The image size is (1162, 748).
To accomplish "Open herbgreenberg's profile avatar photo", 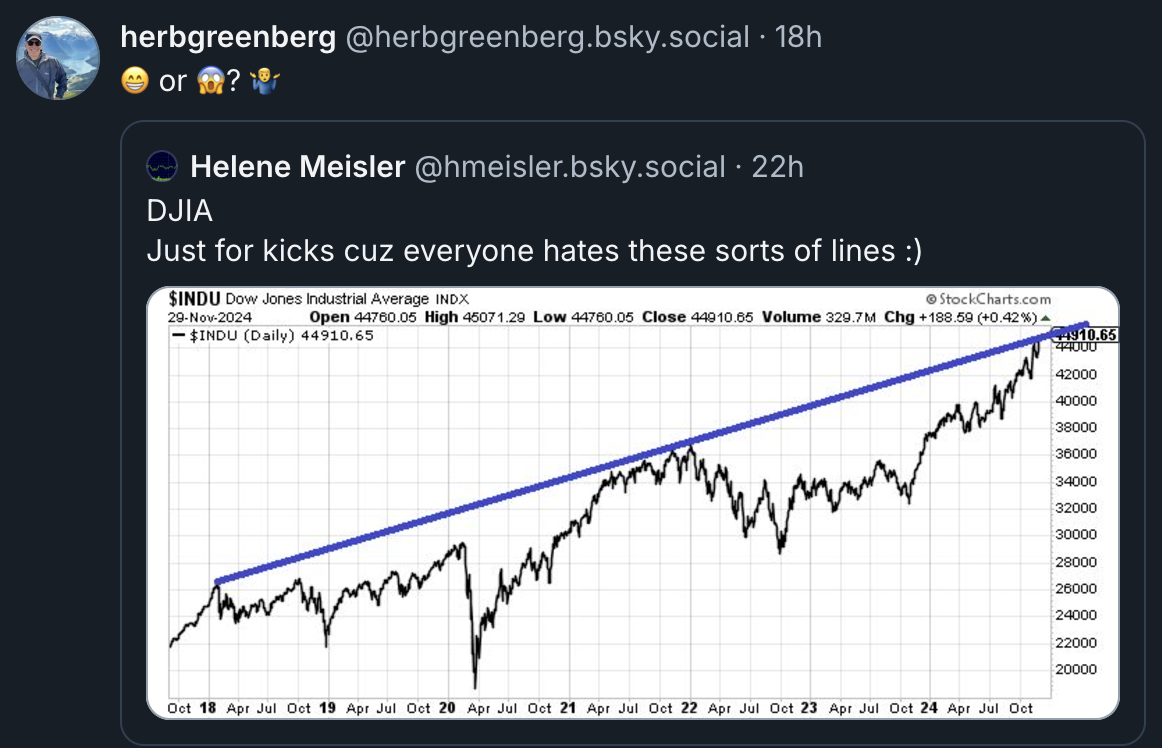I will point(58,58).
